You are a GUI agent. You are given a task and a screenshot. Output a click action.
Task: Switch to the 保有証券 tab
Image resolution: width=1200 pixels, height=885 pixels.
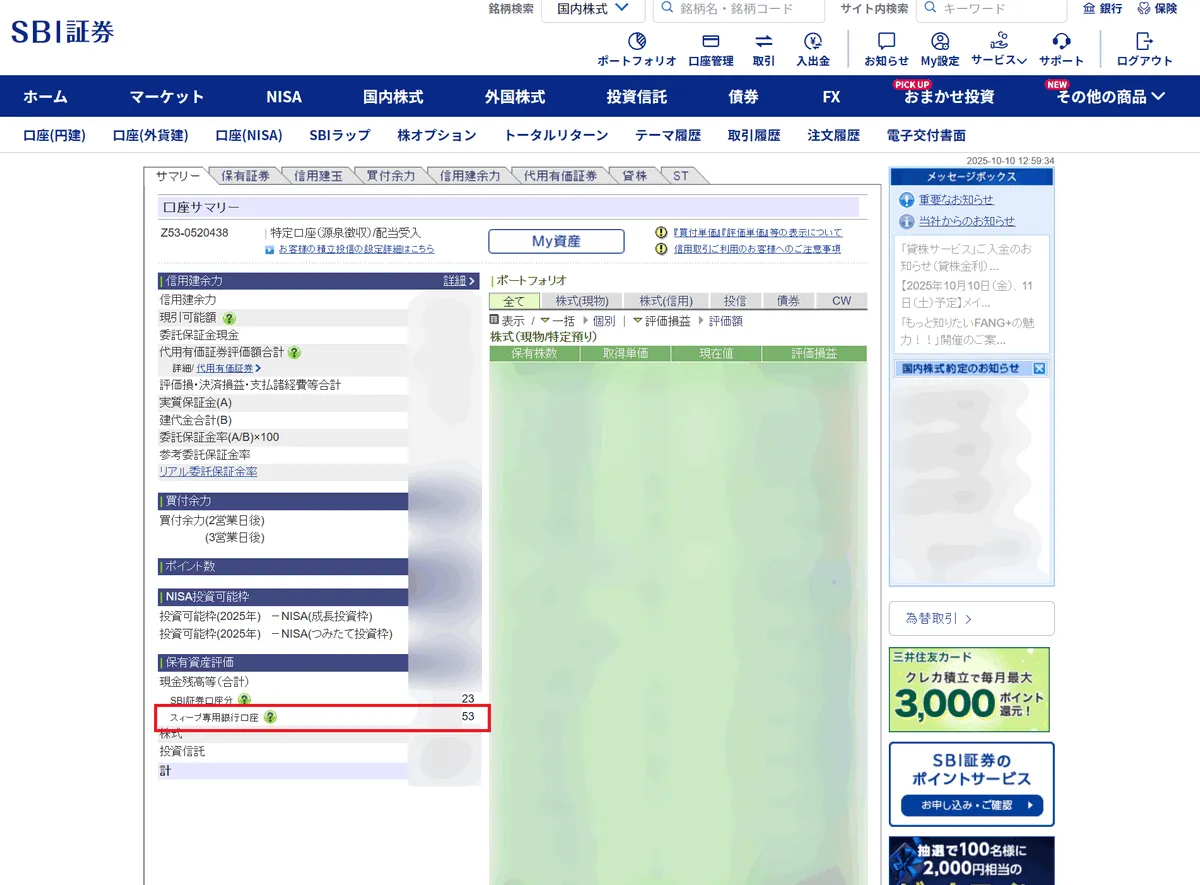(x=245, y=176)
